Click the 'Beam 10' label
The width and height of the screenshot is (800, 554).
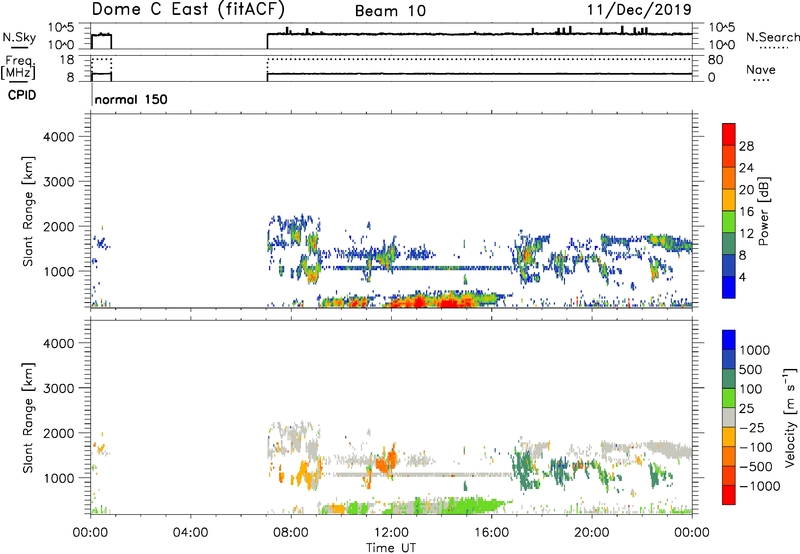click(x=390, y=11)
